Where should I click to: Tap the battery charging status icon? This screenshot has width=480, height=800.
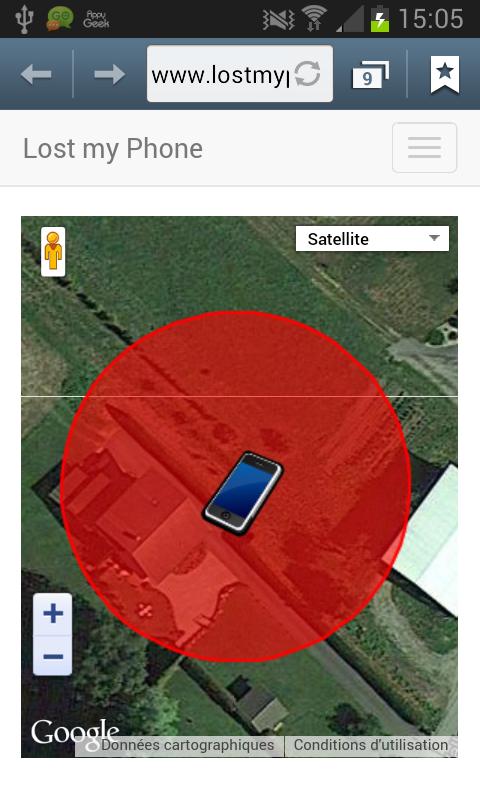pos(380,18)
